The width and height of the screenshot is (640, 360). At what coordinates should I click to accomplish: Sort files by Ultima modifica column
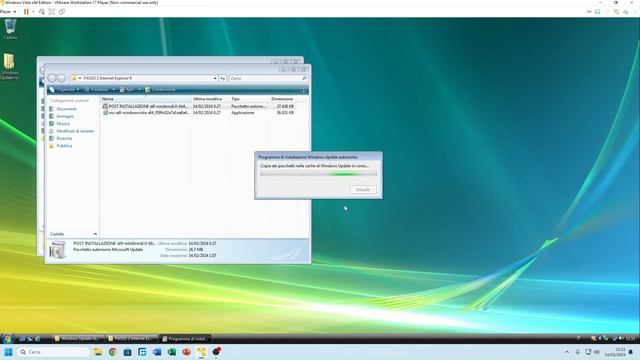pyautogui.click(x=211, y=99)
